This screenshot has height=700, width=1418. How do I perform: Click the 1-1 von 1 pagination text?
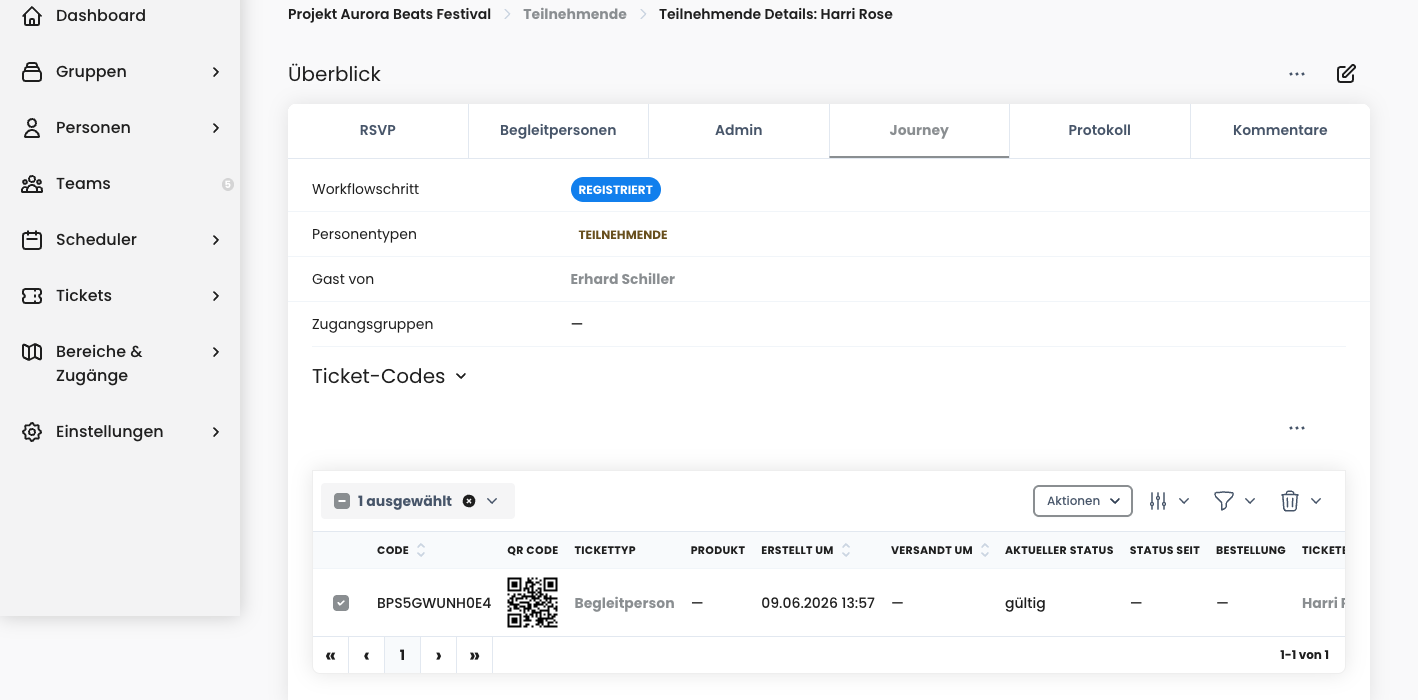coord(1304,656)
